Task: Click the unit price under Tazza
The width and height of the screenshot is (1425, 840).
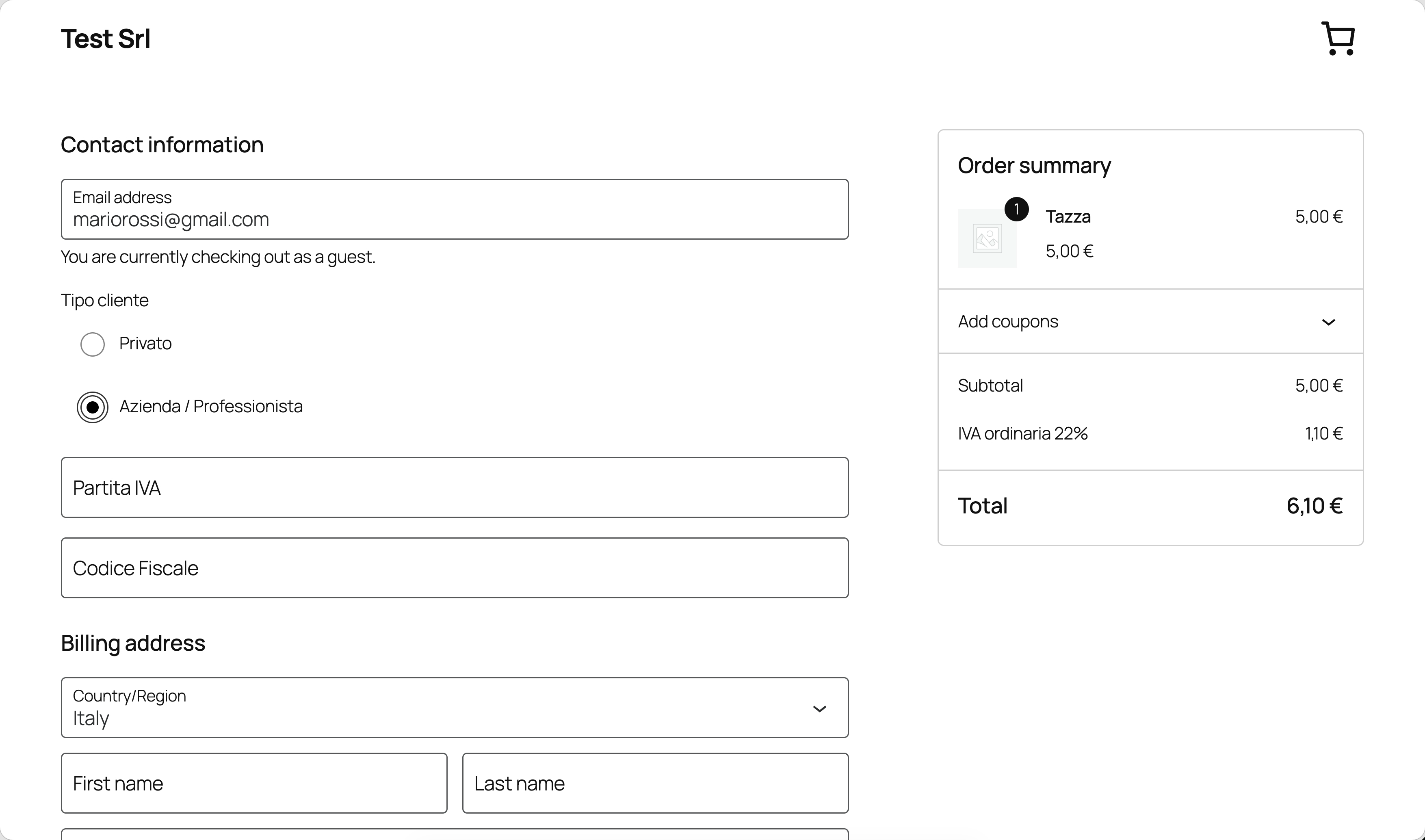Action: tap(1069, 251)
